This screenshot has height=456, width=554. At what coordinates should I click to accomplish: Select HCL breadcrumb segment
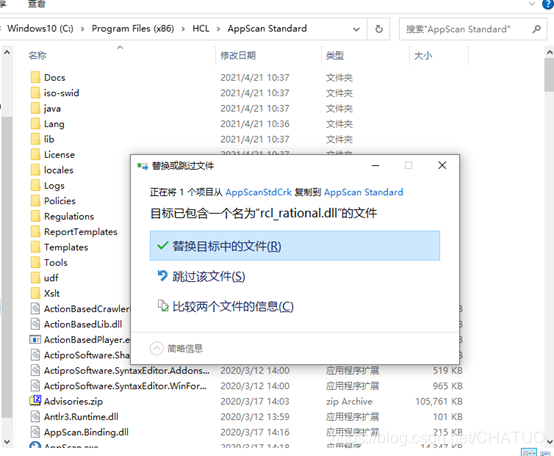[201, 29]
